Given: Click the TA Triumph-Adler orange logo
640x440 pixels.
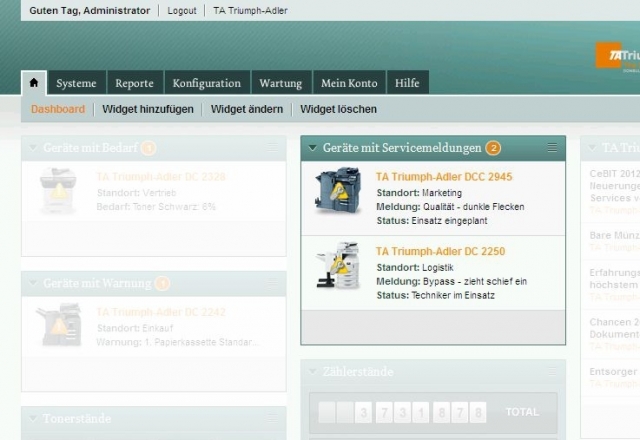Looking at the screenshot, I should [x=617, y=56].
